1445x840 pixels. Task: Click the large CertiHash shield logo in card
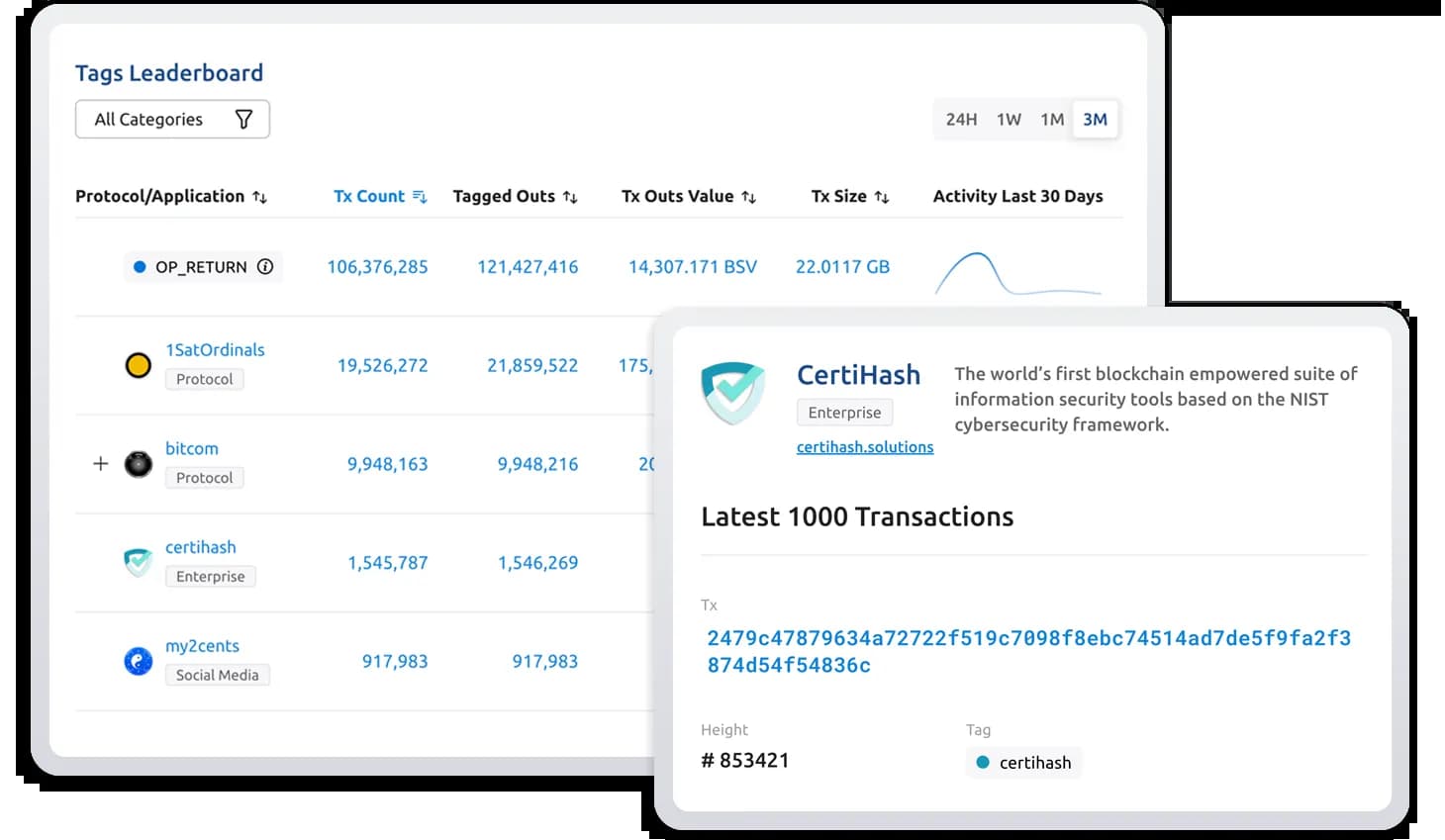733,393
